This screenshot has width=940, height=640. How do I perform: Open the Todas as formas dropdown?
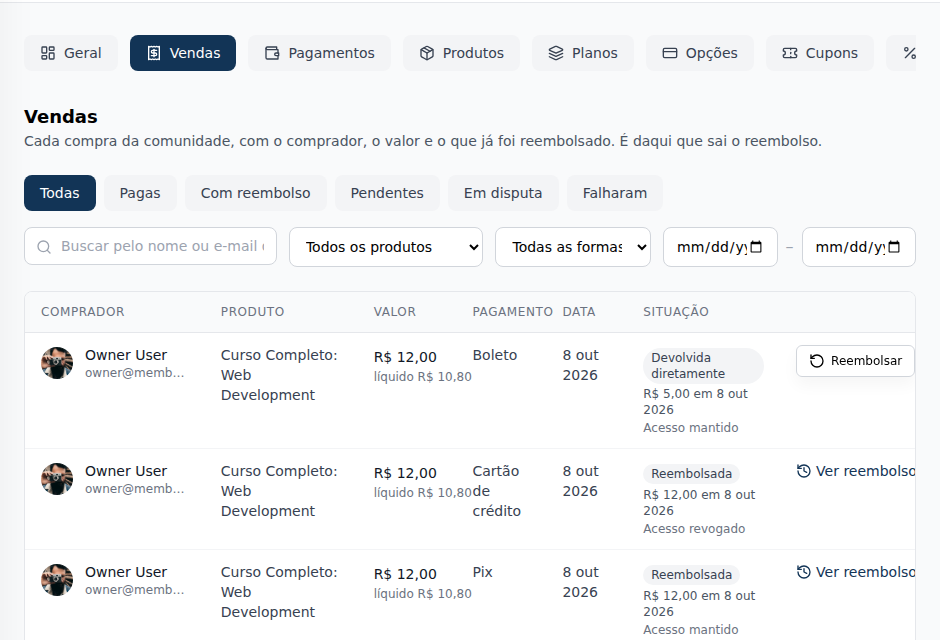click(x=573, y=247)
